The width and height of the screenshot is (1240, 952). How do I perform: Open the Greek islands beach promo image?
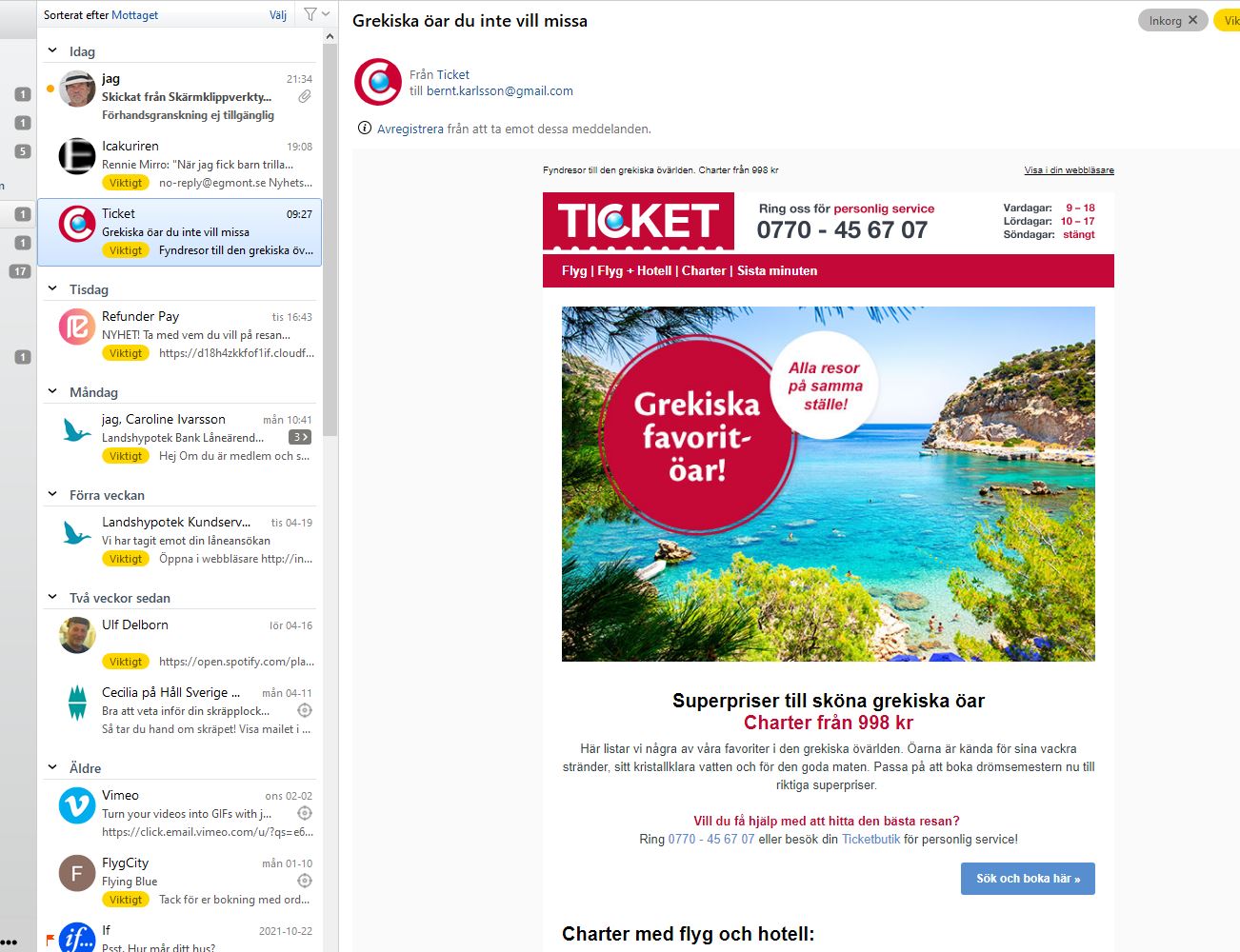[829, 484]
